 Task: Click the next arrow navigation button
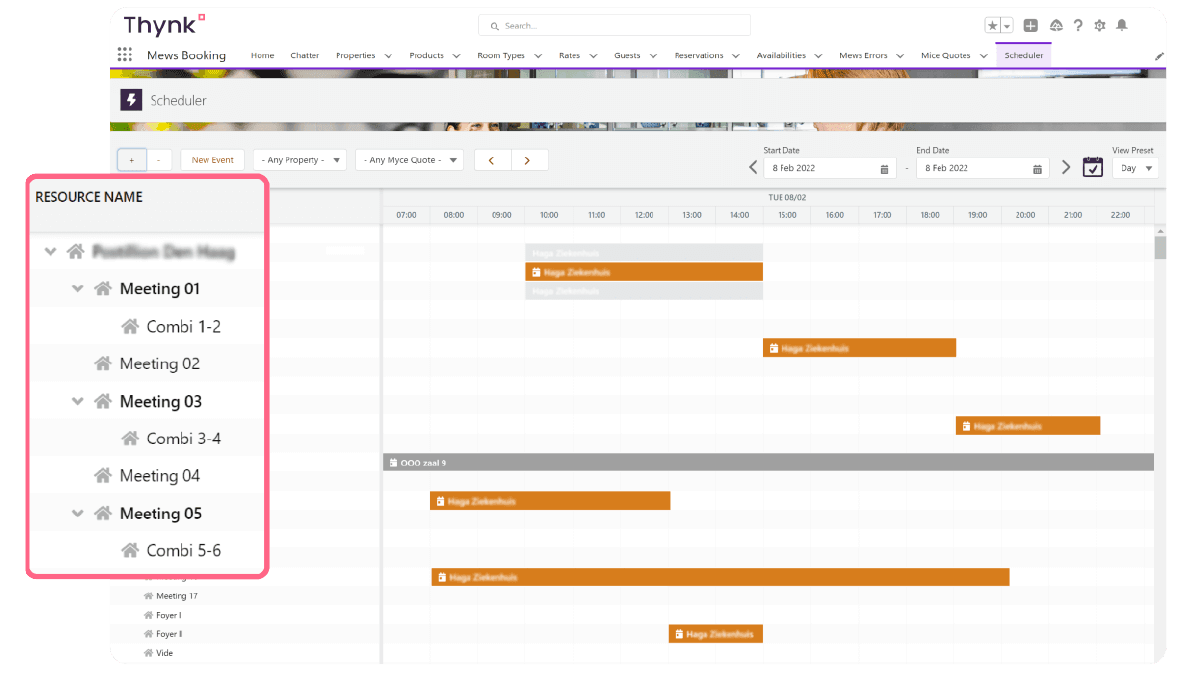(x=529, y=159)
